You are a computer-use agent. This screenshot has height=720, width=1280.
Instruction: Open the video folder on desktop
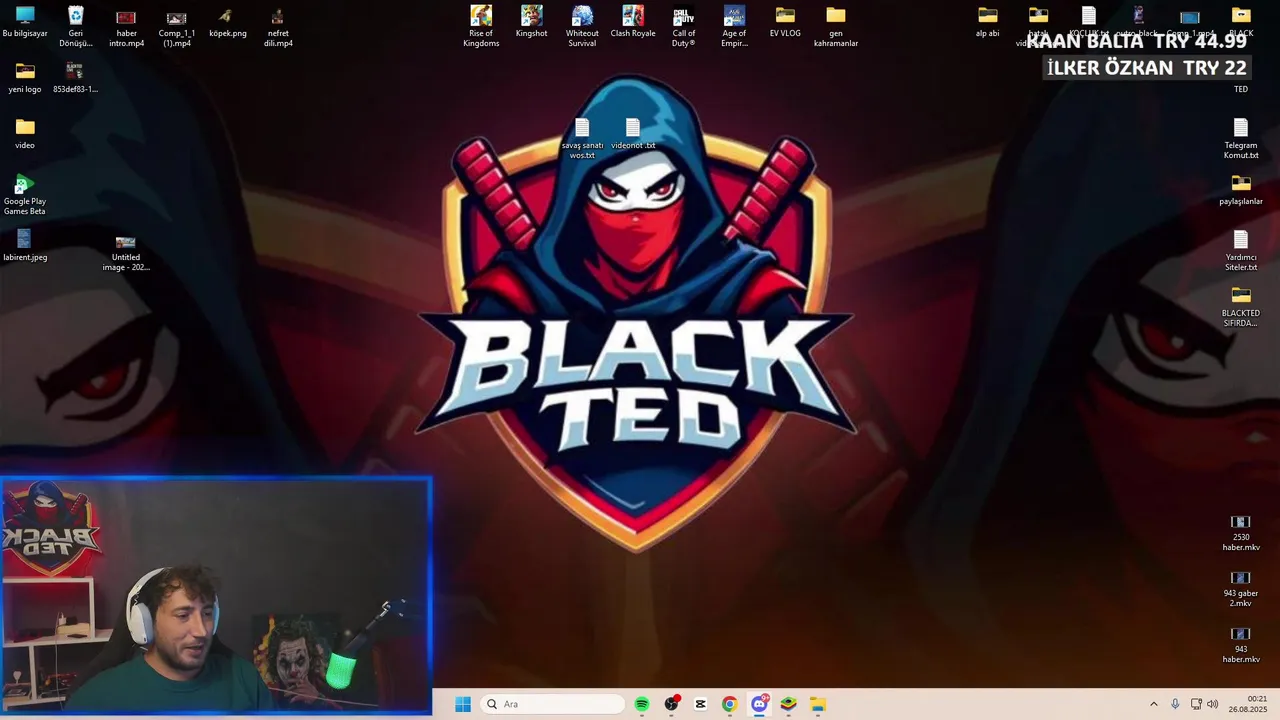pos(25,134)
